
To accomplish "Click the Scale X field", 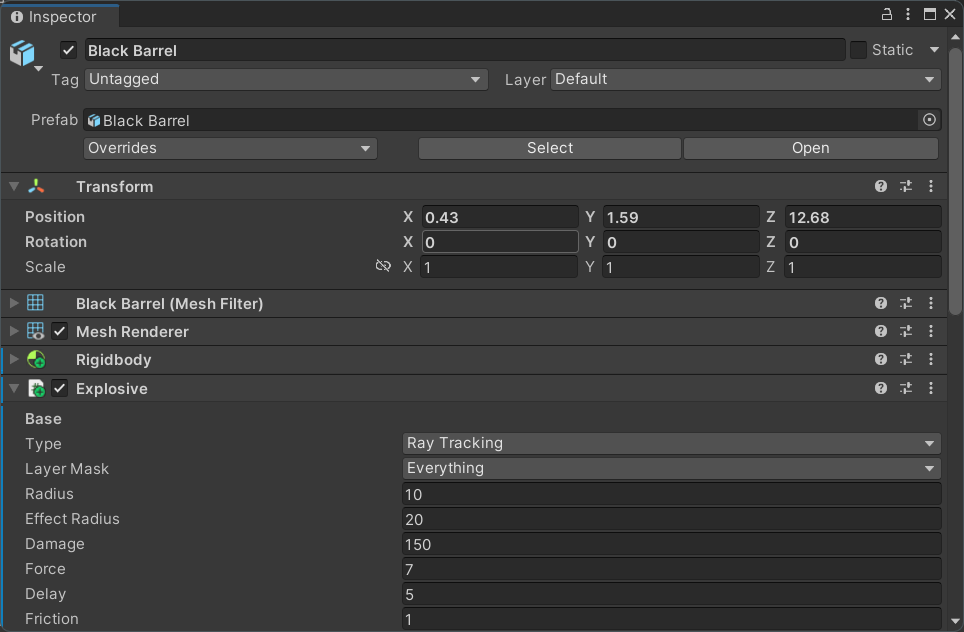I will 499,267.
